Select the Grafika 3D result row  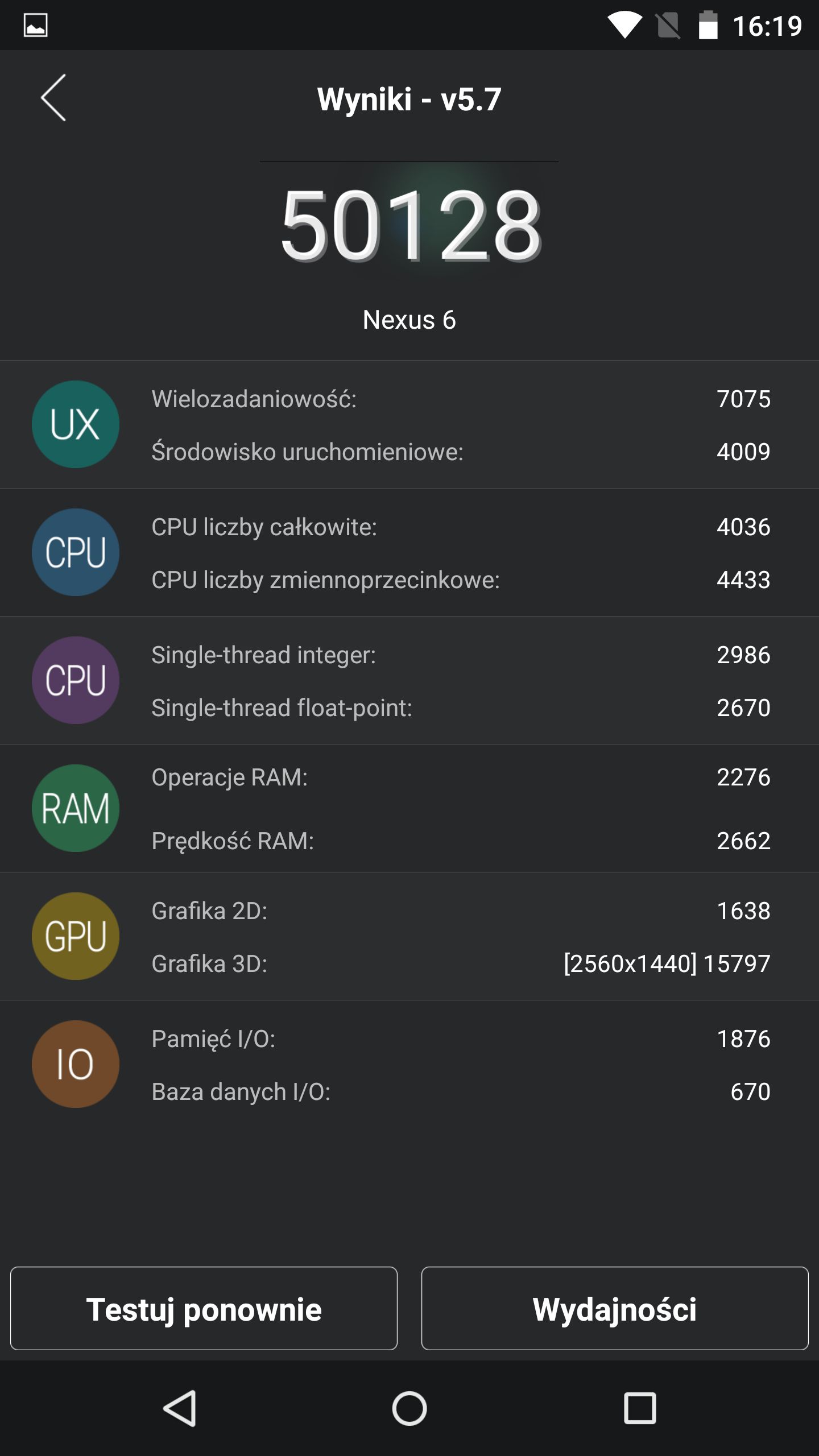click(x=461, y=963)
